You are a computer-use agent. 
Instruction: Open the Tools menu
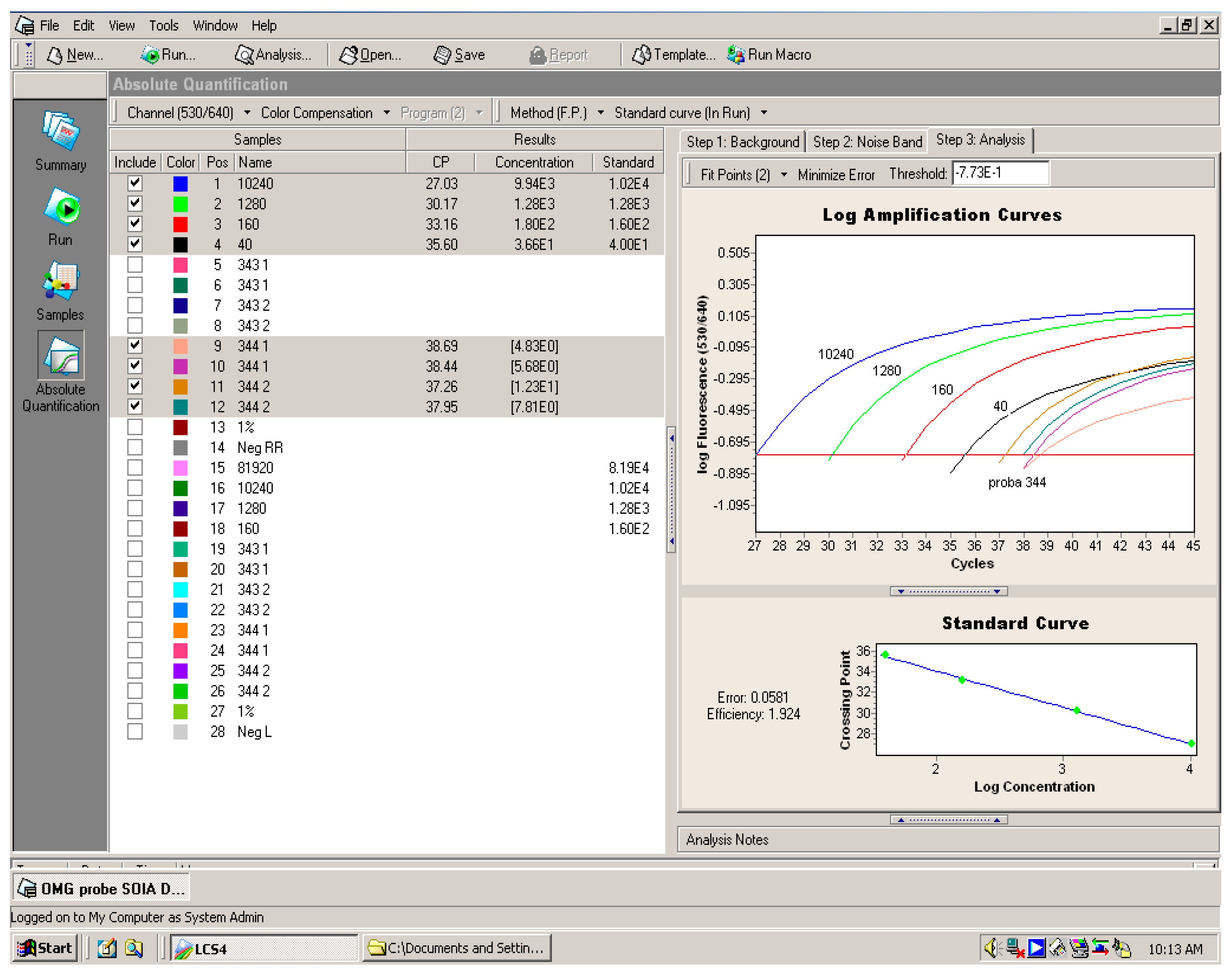(x=164, y=25)
